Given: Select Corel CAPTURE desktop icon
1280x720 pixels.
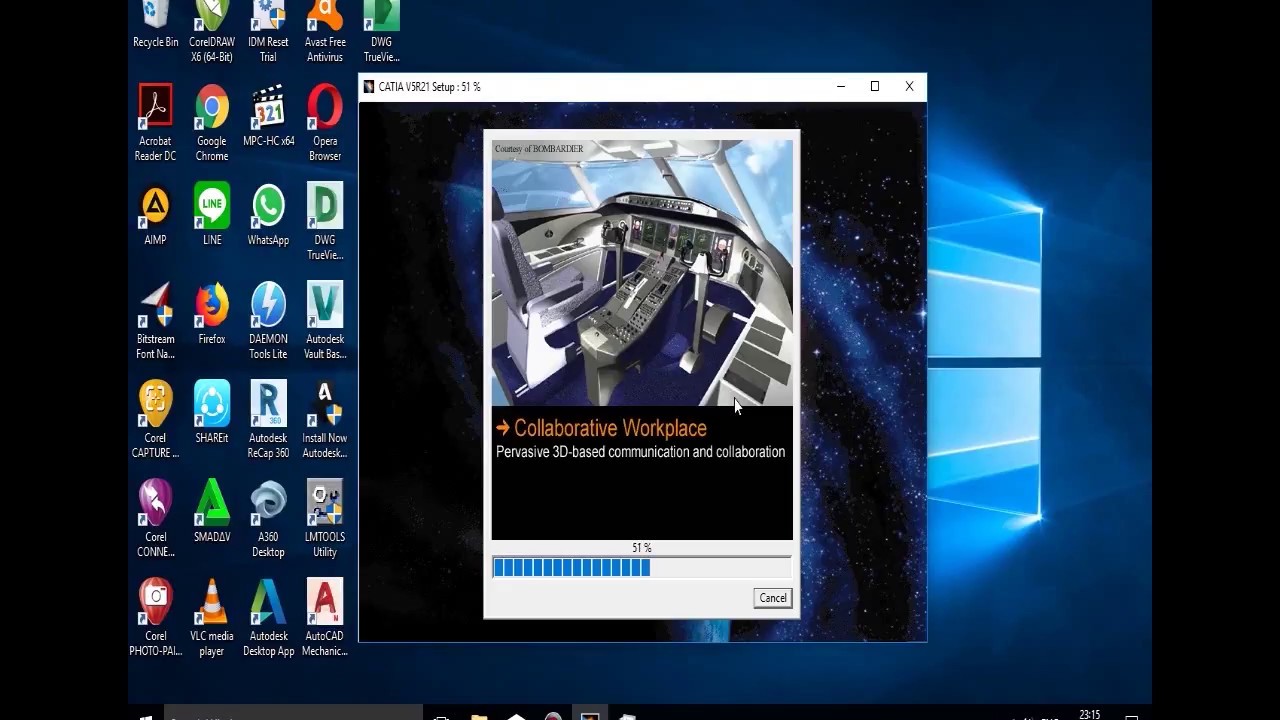Looking at the screenshot, I should (155, 420).
